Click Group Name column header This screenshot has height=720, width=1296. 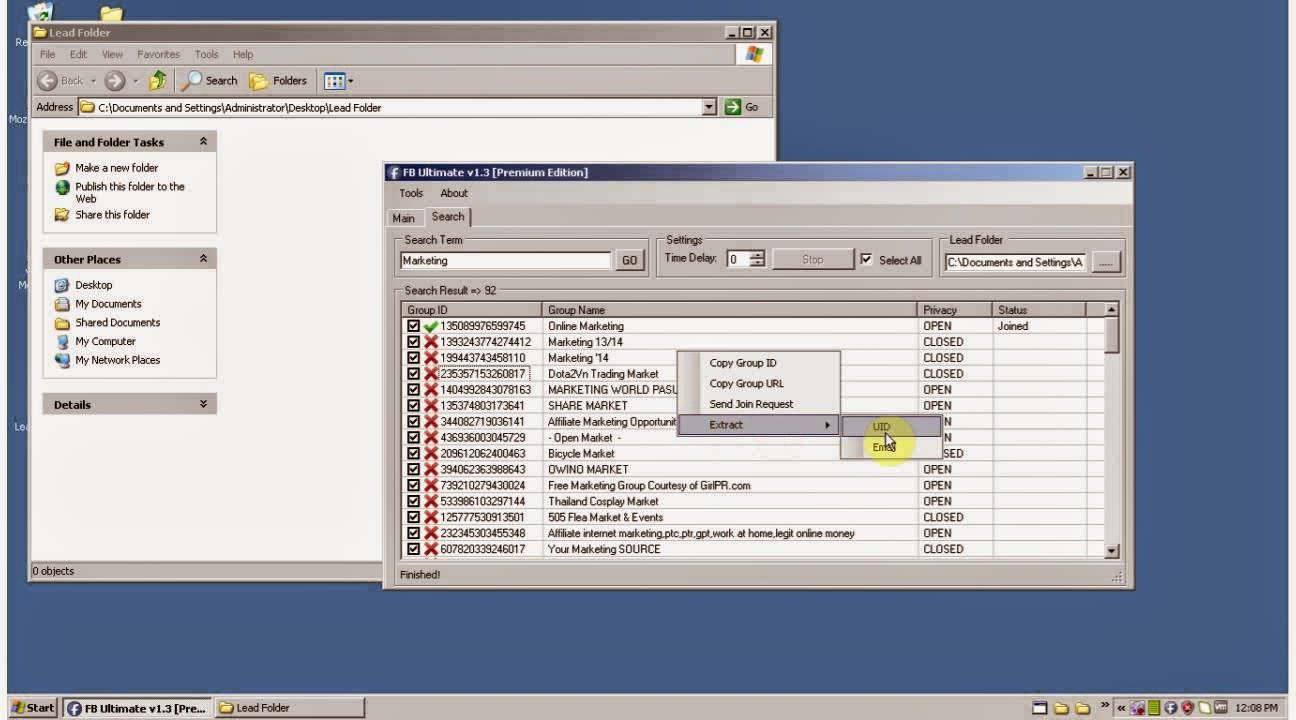pos(730,310)
